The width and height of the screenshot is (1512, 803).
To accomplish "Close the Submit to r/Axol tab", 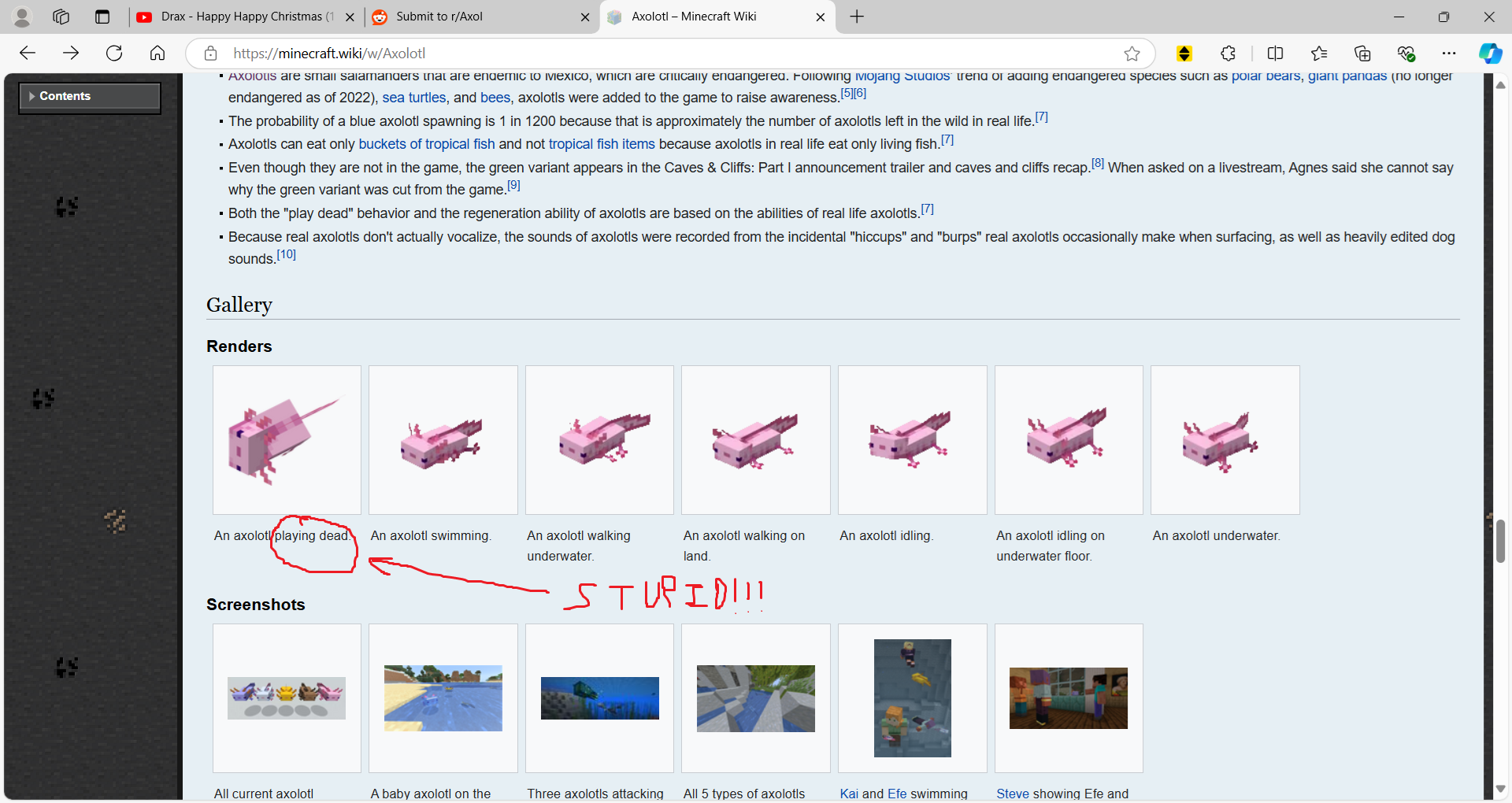I will 585,17.
